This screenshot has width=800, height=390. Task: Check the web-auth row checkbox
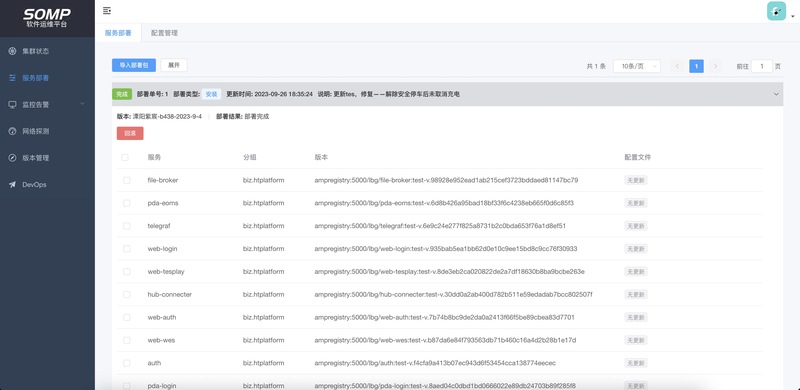click(x=127, y=317)
